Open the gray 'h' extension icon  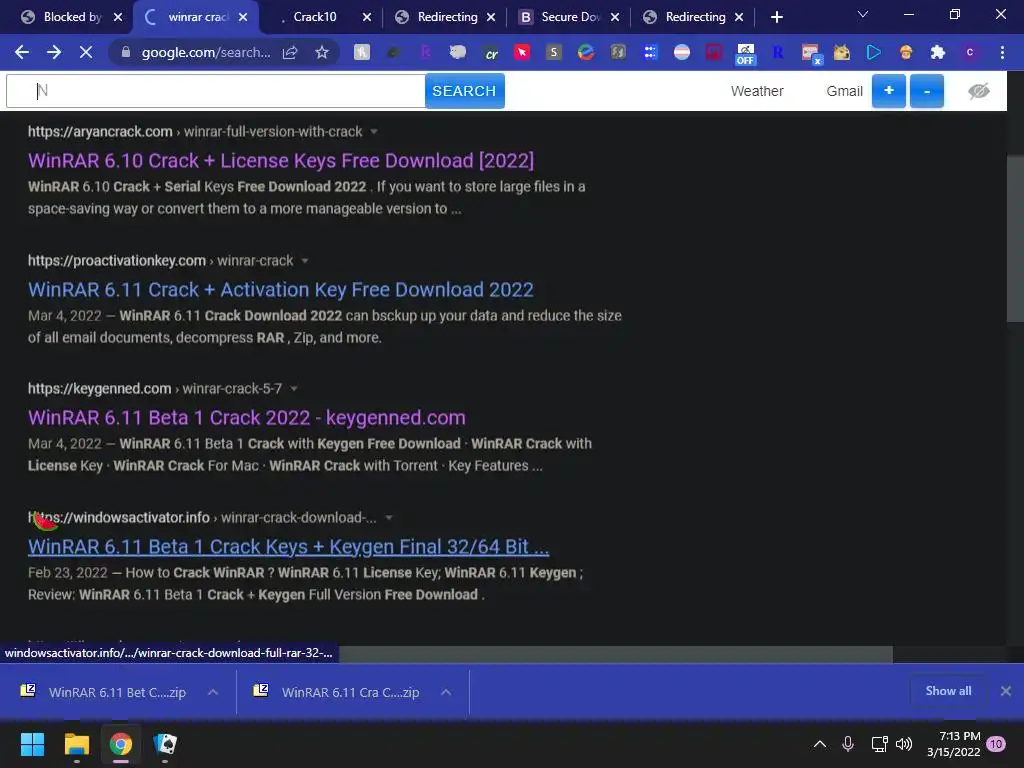click(362, 52)
